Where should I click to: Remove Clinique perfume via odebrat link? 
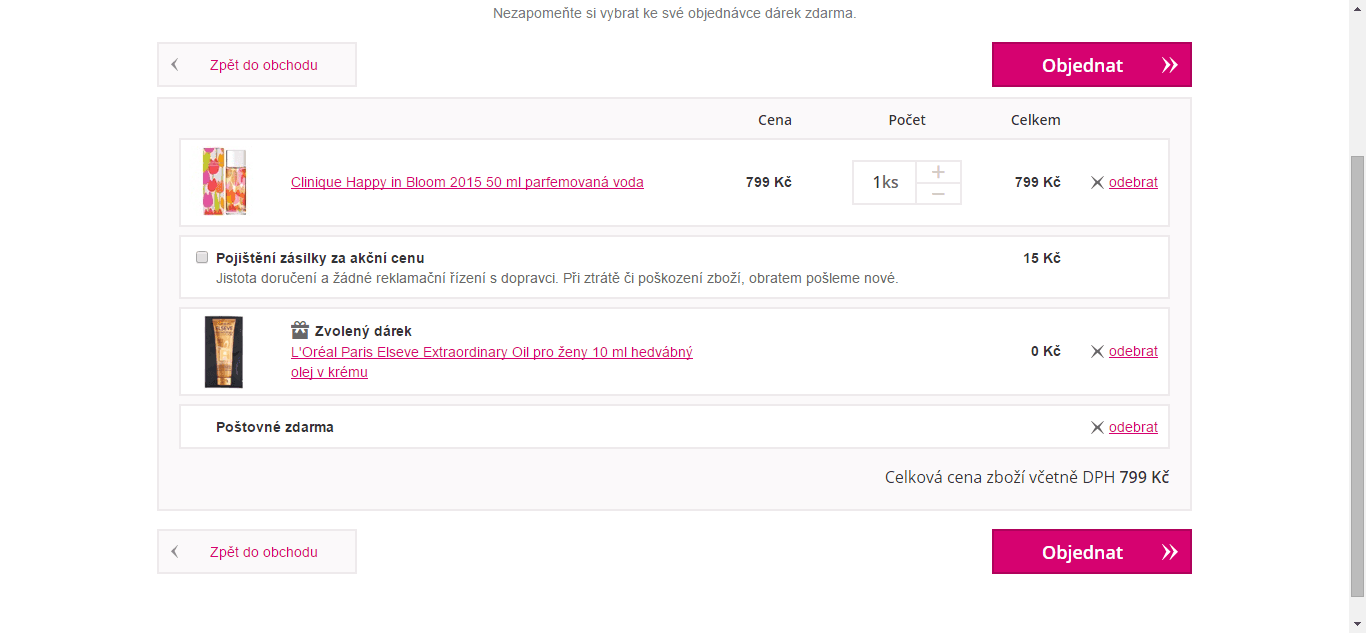point(1133,182)
